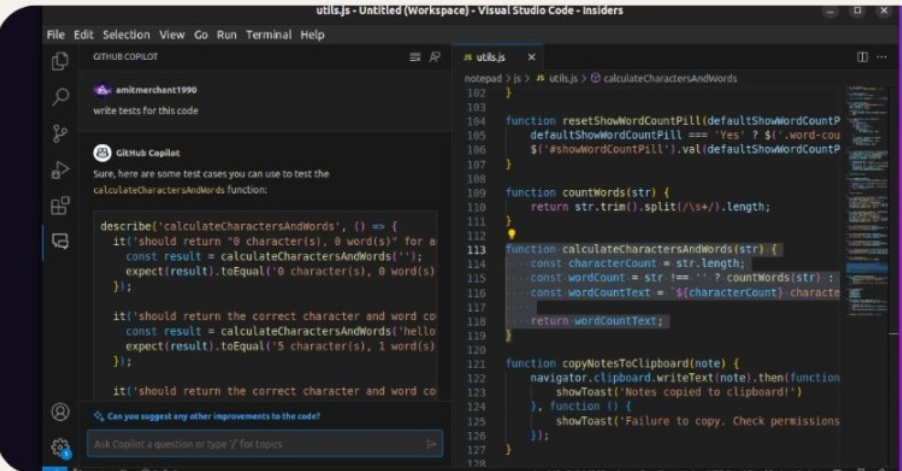The height and width of the screenshot is (471, 902).
Task: Open the Source Control view
Action: [60, 133]
